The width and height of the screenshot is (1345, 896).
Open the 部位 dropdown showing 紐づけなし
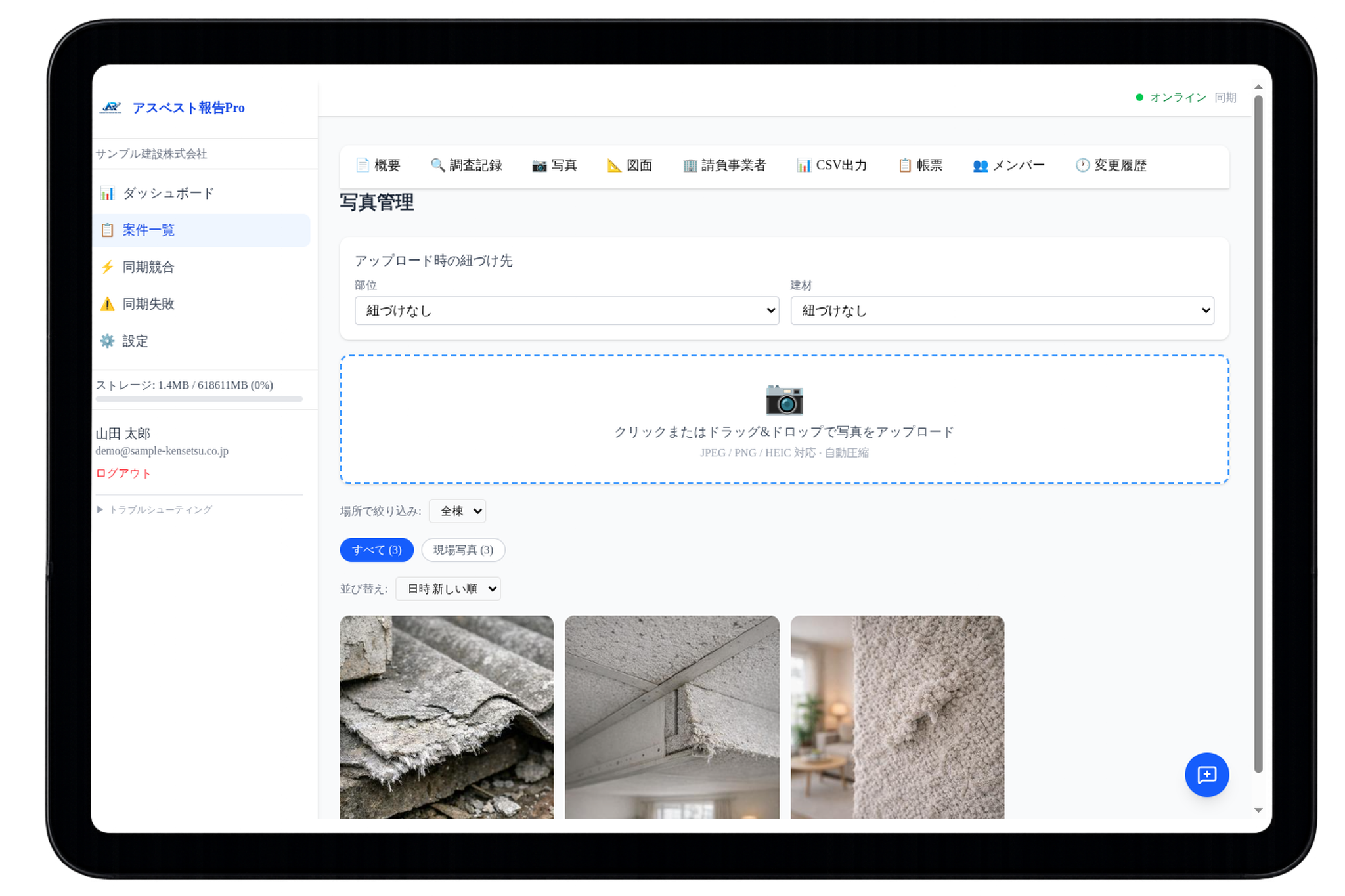(x=565, y=310)
